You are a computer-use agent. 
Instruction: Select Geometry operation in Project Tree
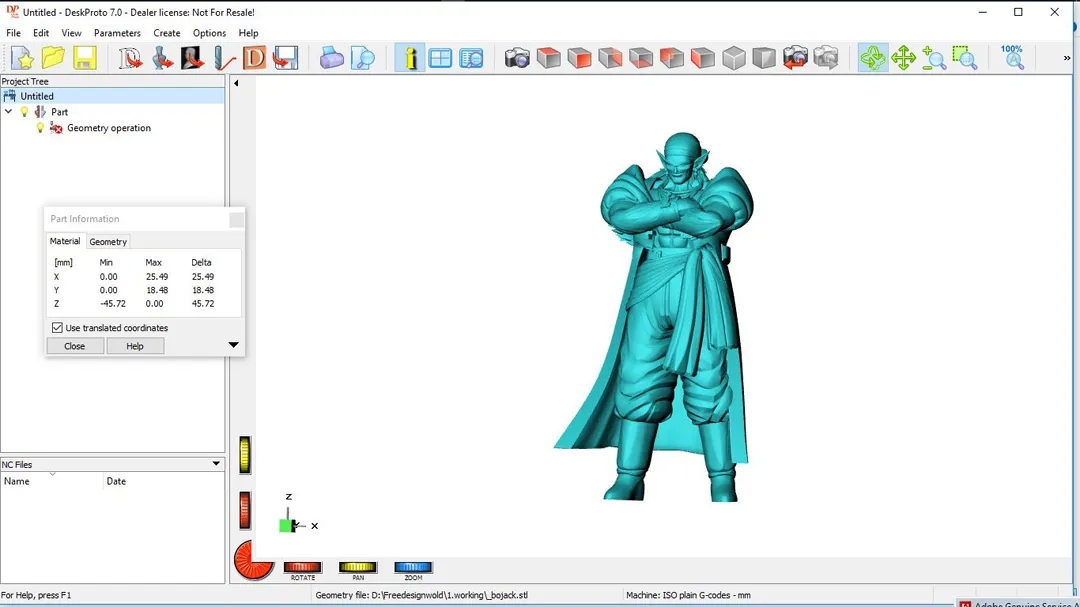tap(109, 127)
